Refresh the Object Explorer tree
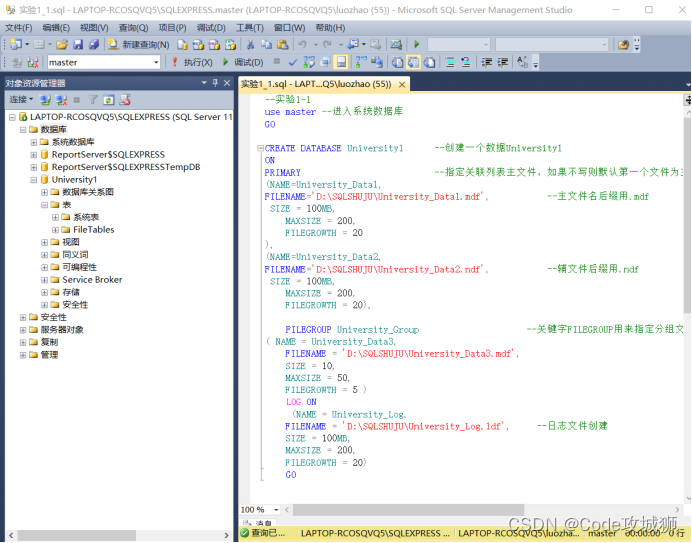Image resolution: width=692 pixels, height=543 pixels. [x=109, y=100]
